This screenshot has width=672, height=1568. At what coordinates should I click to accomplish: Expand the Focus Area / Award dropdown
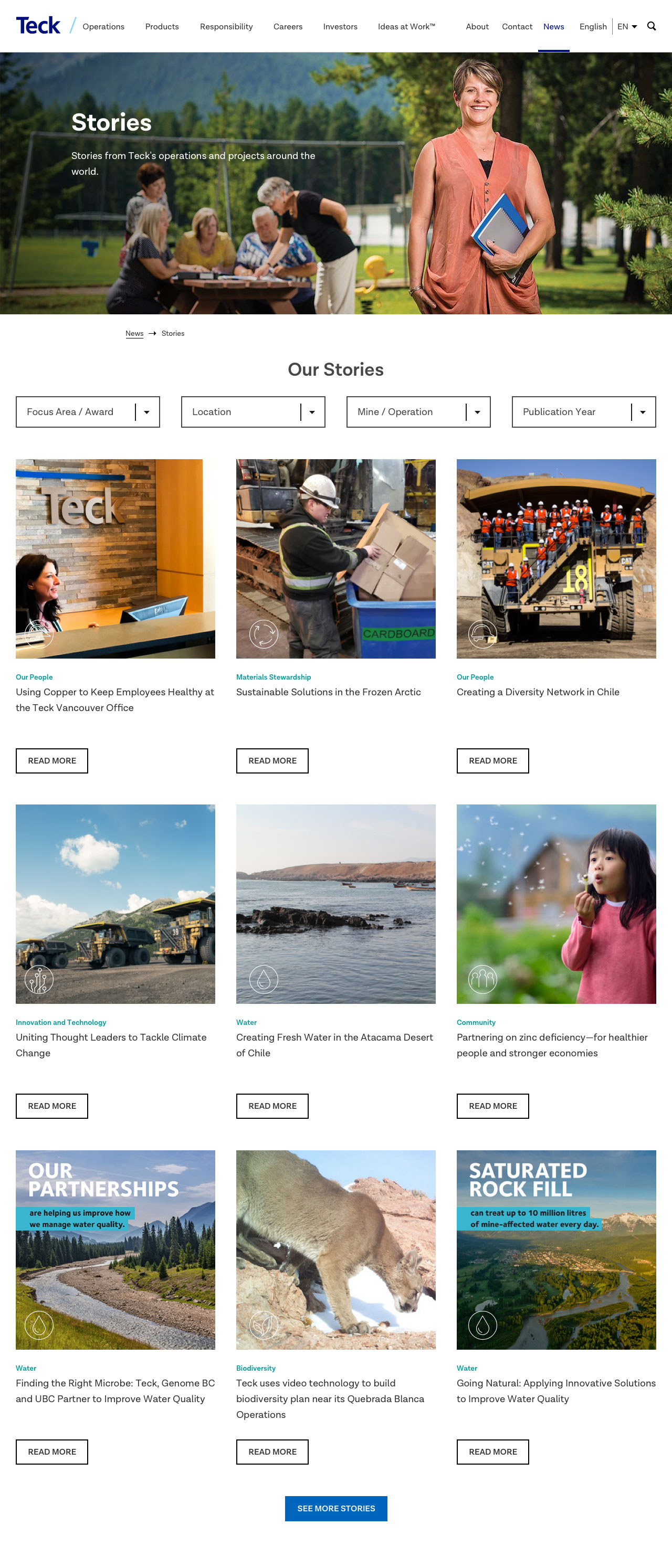[88, 412]
